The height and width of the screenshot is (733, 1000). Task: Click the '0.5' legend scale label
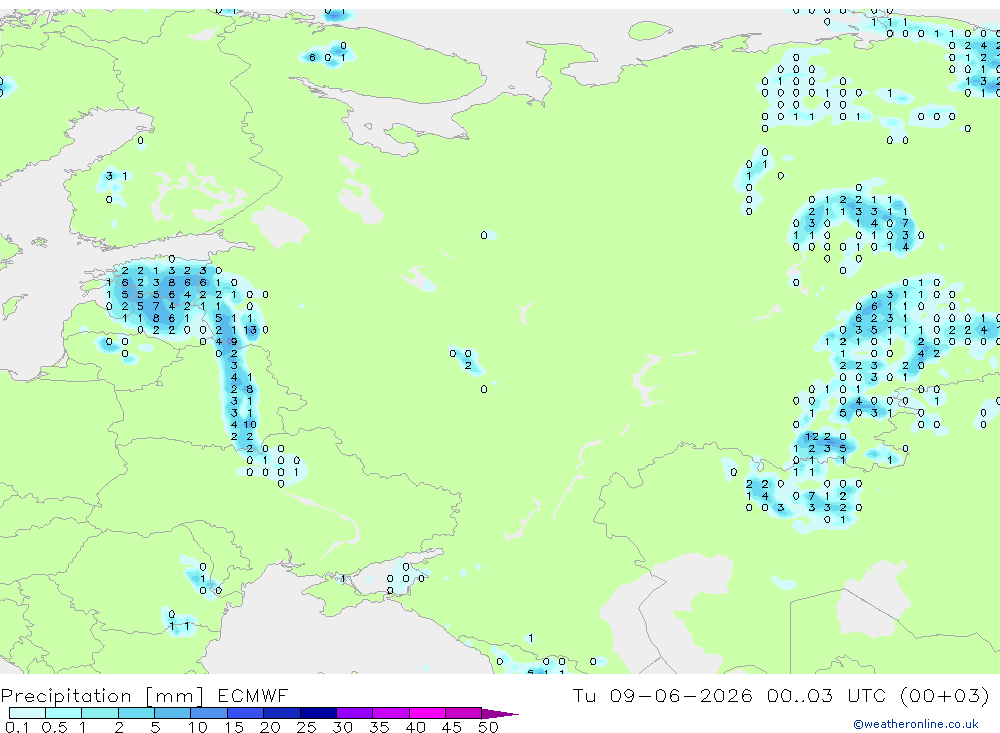54,727
